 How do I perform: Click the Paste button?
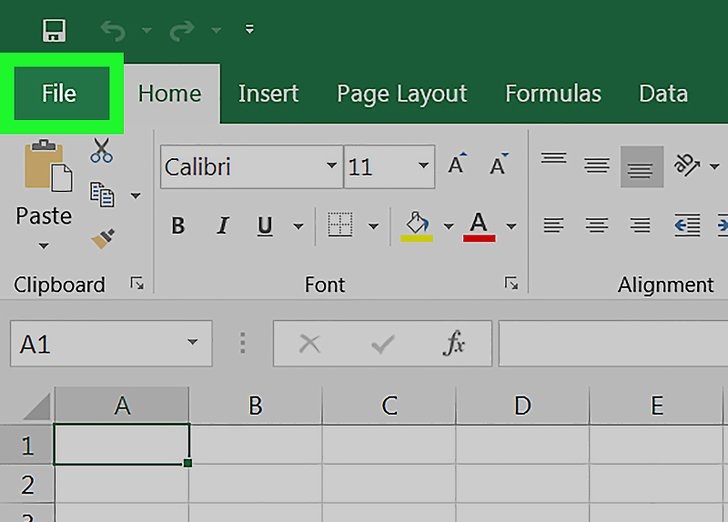click(44, 195)
